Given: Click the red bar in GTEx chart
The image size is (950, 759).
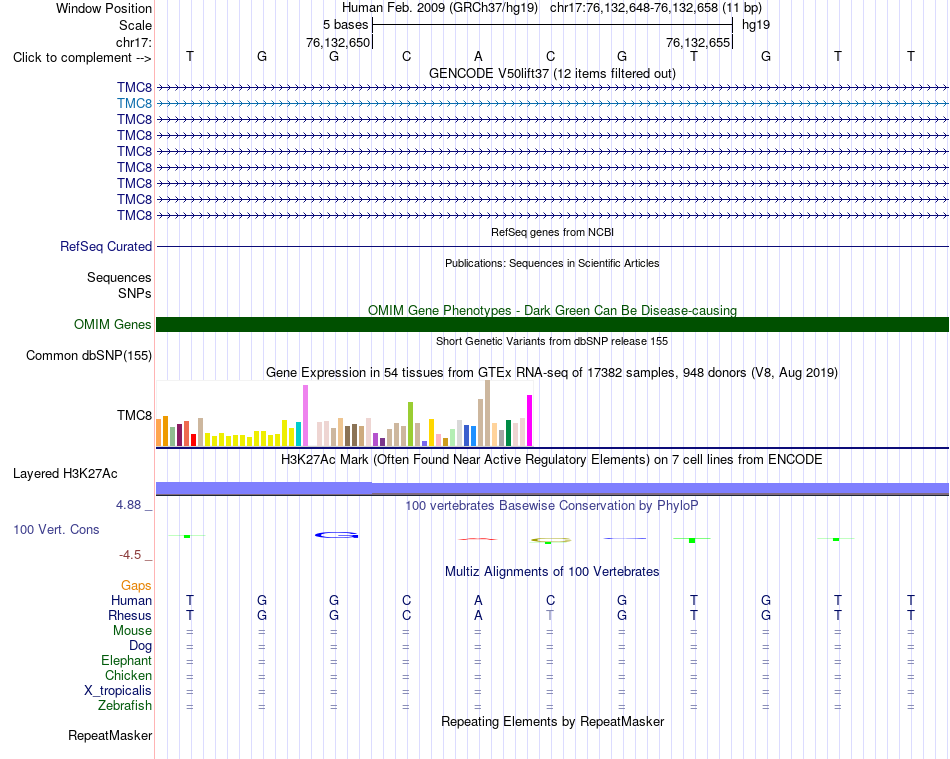Looking at the screenshot, I should tap(193, 440).
